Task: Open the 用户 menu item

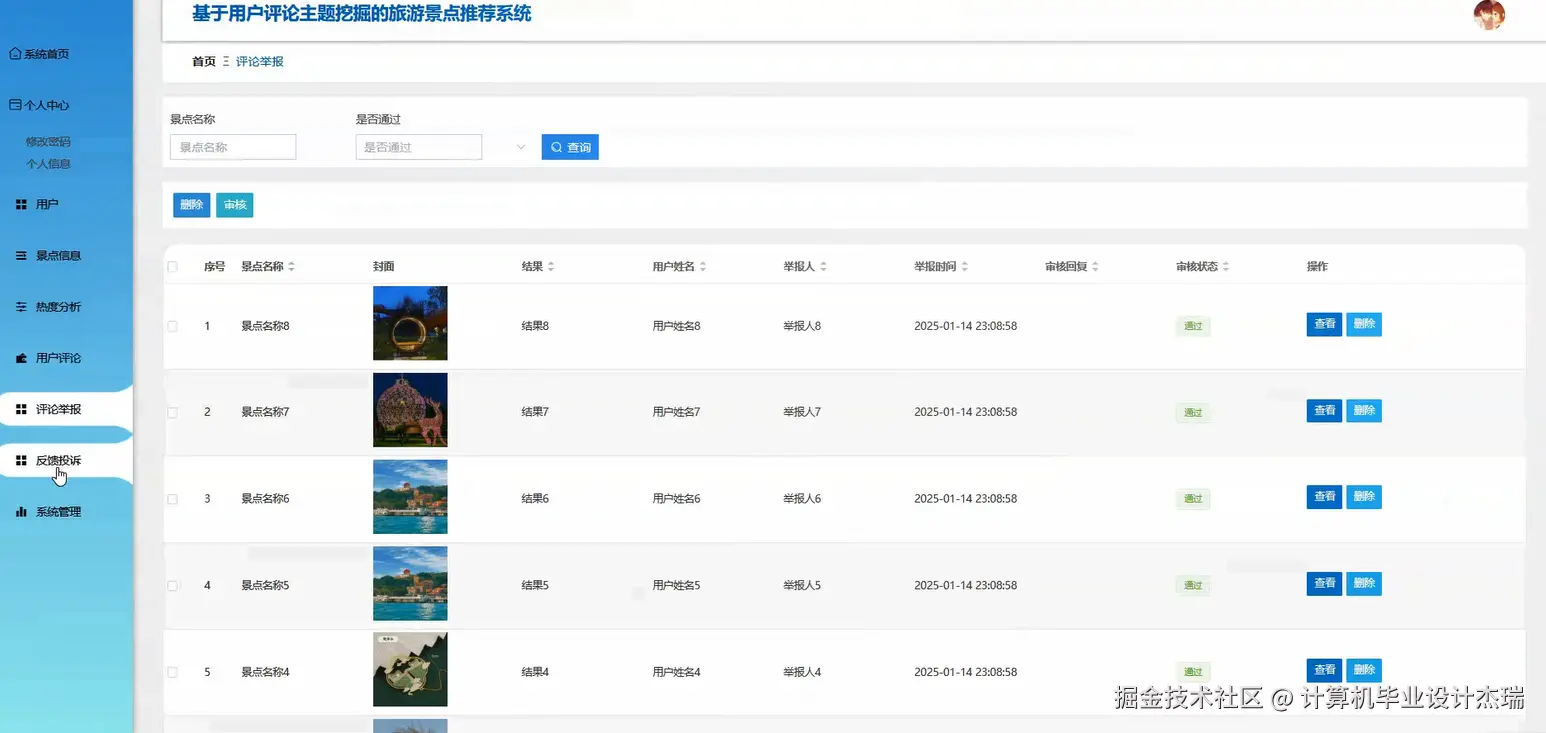Action: tap(47, 204)
